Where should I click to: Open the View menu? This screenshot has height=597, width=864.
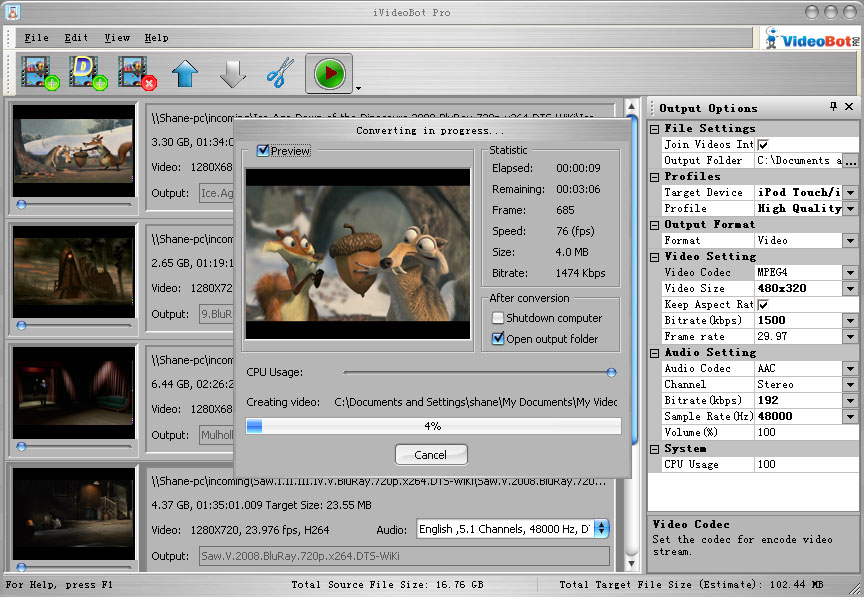(117, 37)
